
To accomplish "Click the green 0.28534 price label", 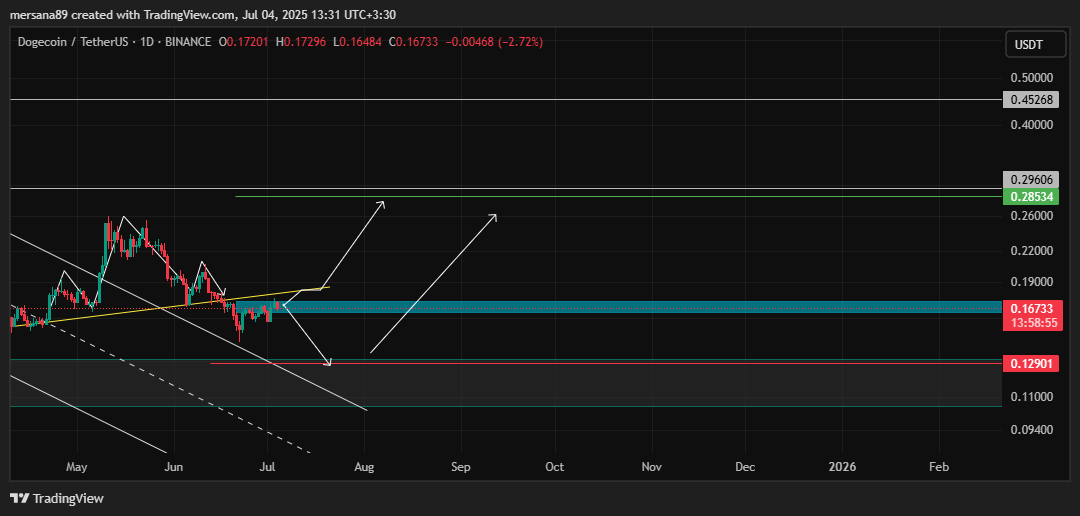I will tap(1030, 197).
